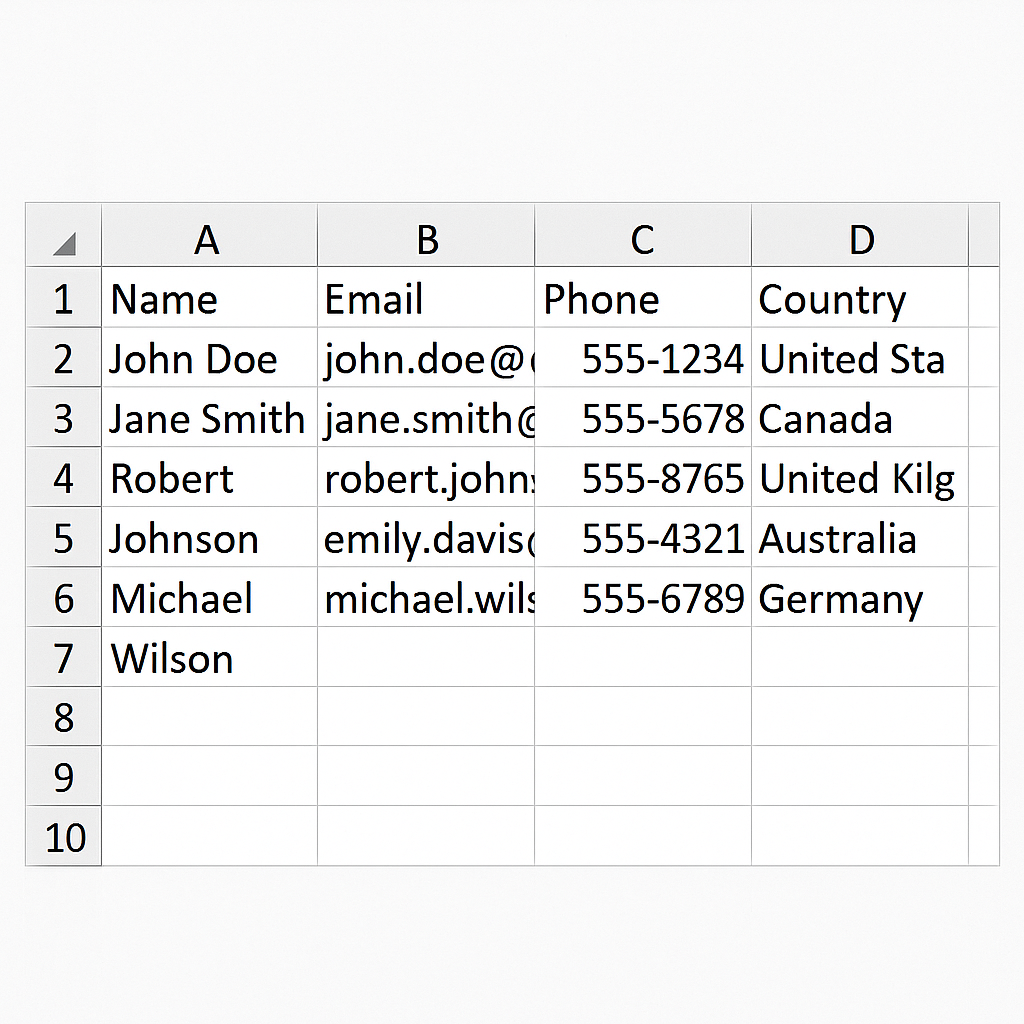Click the Phone header cell
This screenshot has height=1024, width=1024.
(643, 297)
